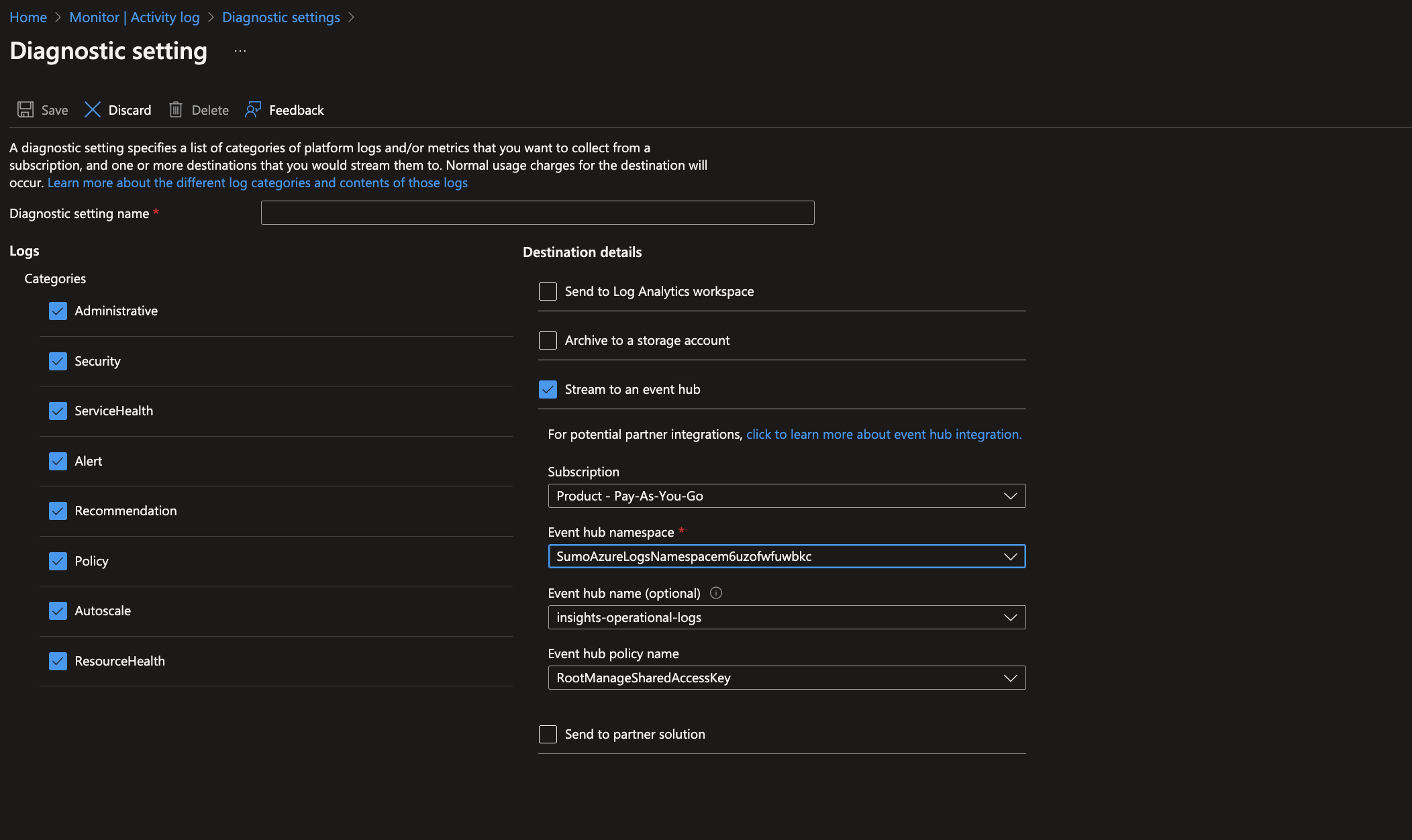Open the event hub integration learn more link
The width and height of the screenshot is (1412, 840).
883,435
